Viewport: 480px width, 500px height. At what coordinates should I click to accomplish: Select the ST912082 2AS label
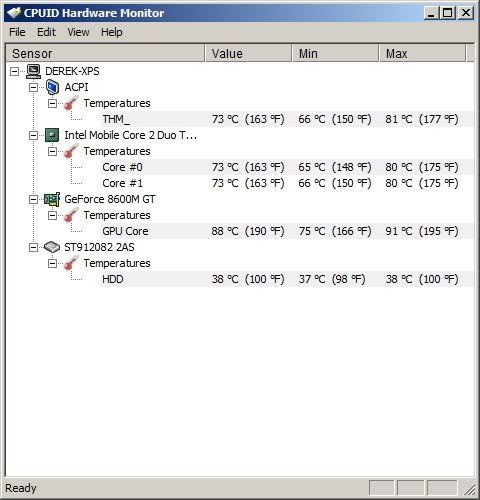coord(99,247)
